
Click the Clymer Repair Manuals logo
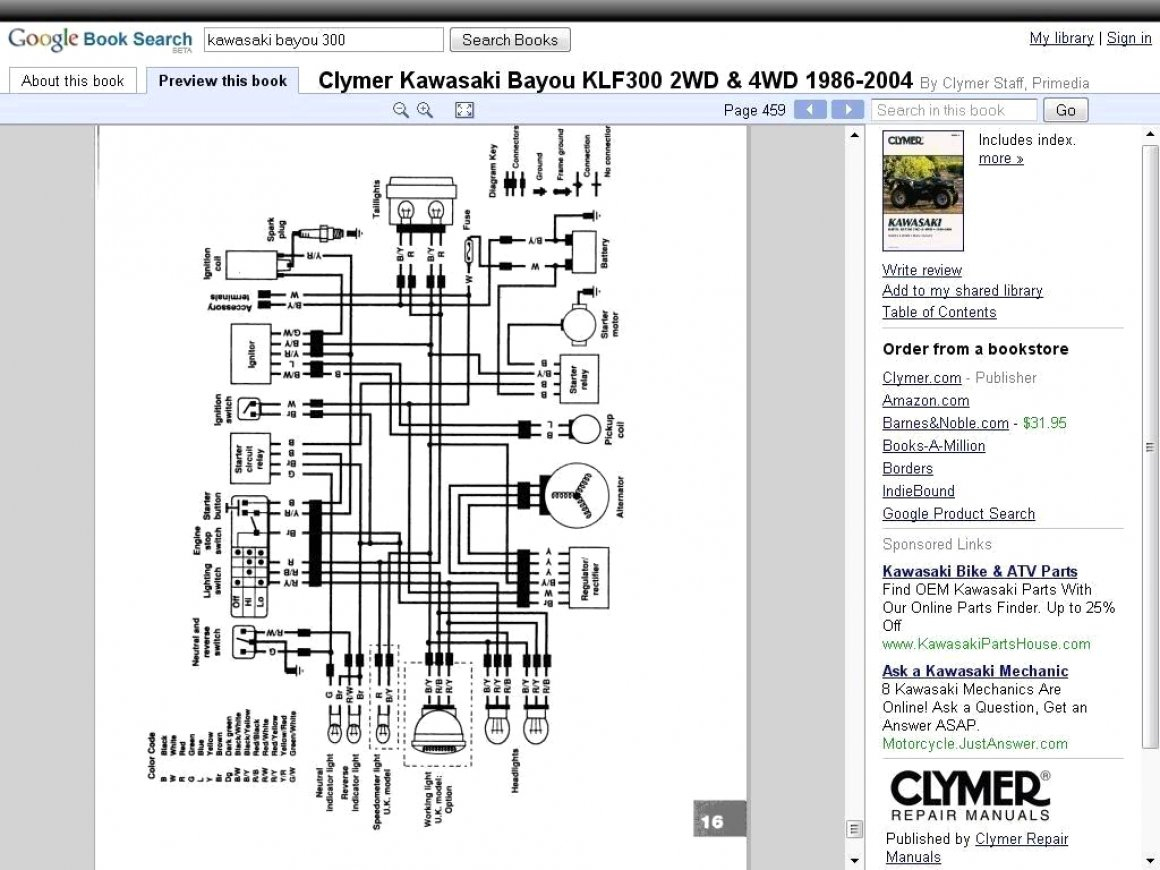tap(969, 795)
